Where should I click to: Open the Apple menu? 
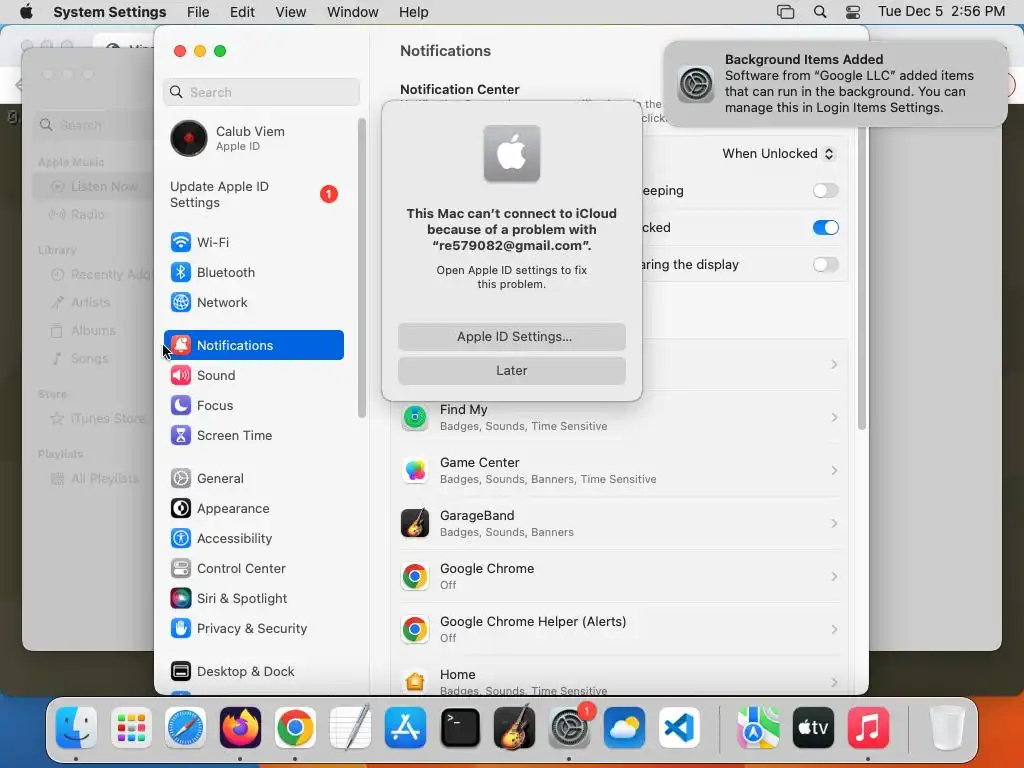click(26, 12)
